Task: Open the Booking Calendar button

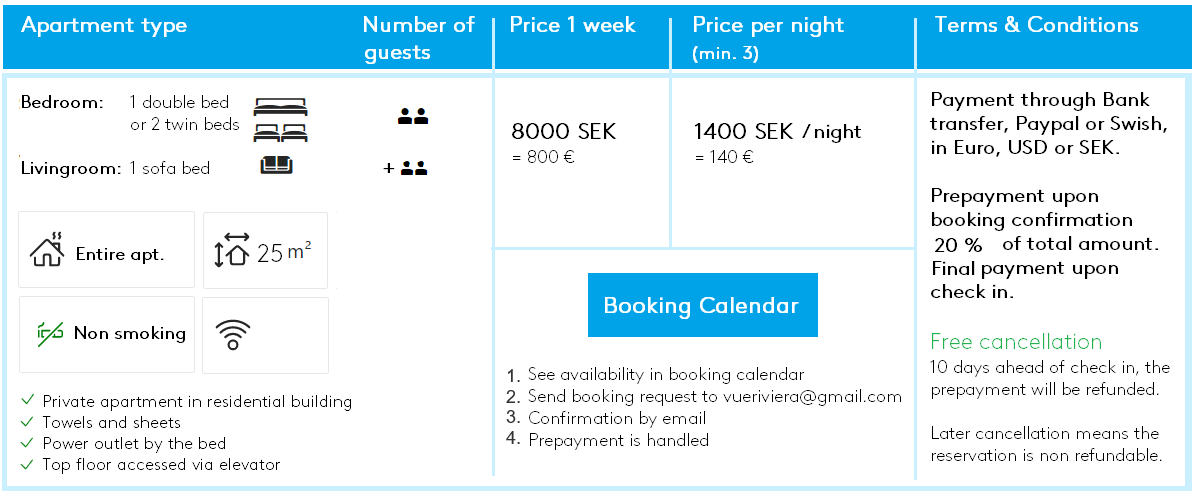Action: (702, 305)
